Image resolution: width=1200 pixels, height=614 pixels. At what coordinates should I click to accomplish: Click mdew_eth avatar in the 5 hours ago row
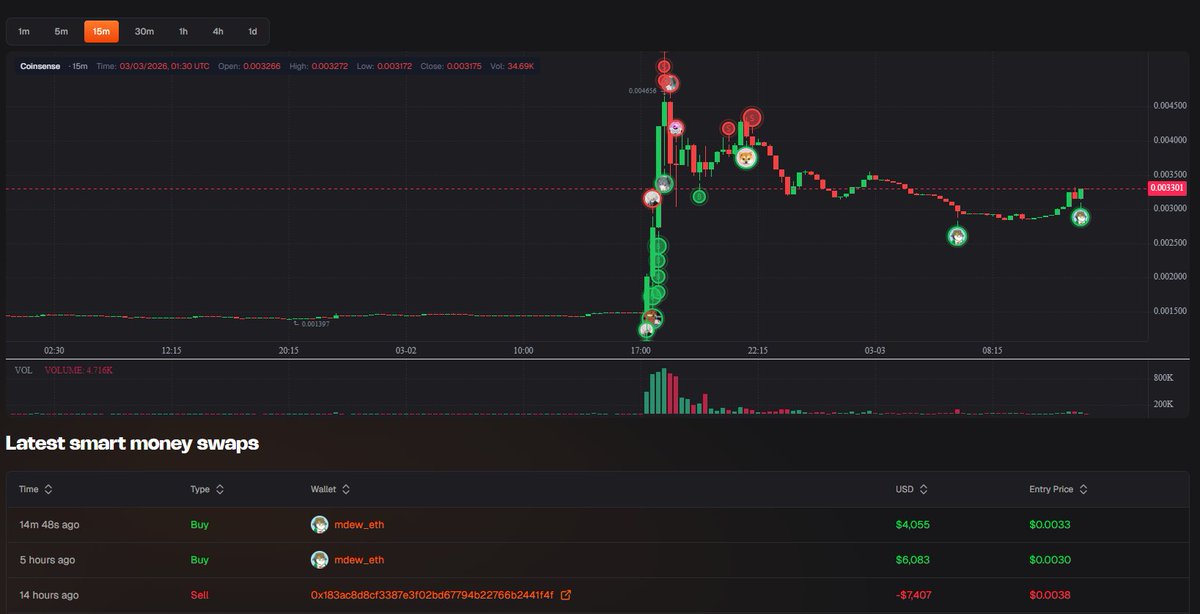(x=320, y=560)
